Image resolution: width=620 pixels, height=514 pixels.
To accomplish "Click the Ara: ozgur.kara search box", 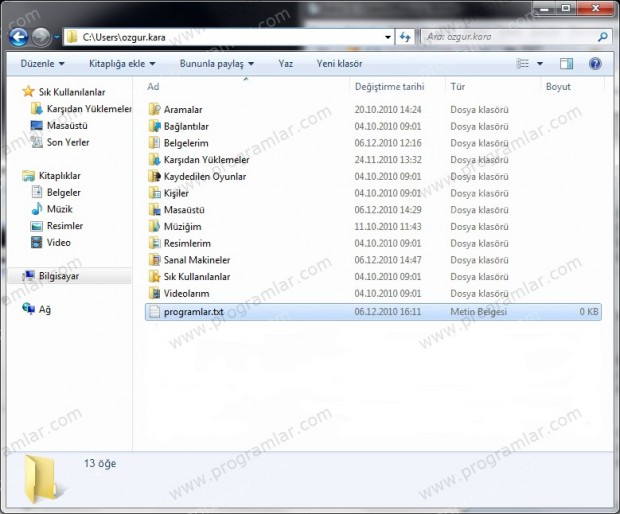I will coord(509,37).
